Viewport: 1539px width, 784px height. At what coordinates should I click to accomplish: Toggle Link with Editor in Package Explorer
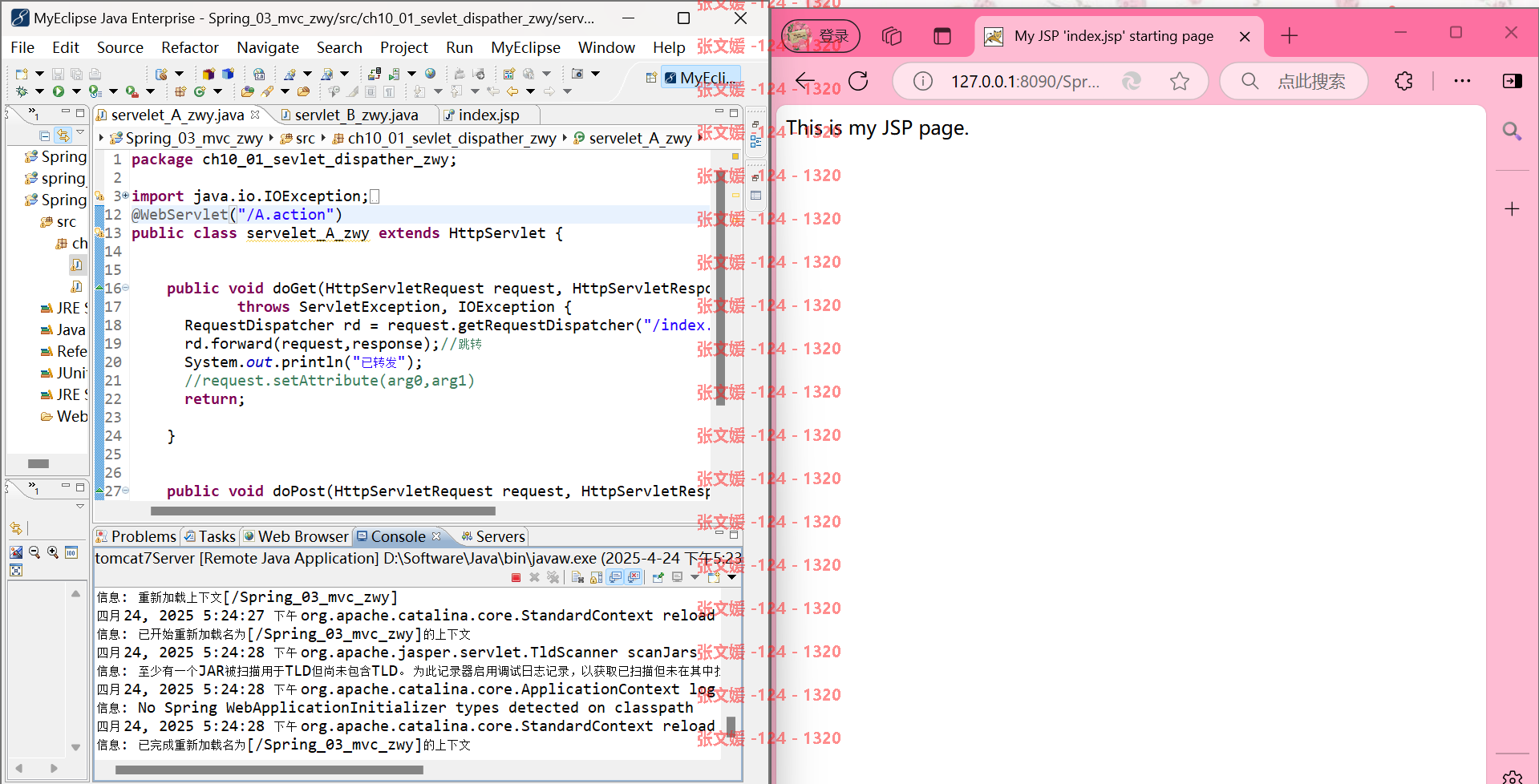(x=63, y=135)
